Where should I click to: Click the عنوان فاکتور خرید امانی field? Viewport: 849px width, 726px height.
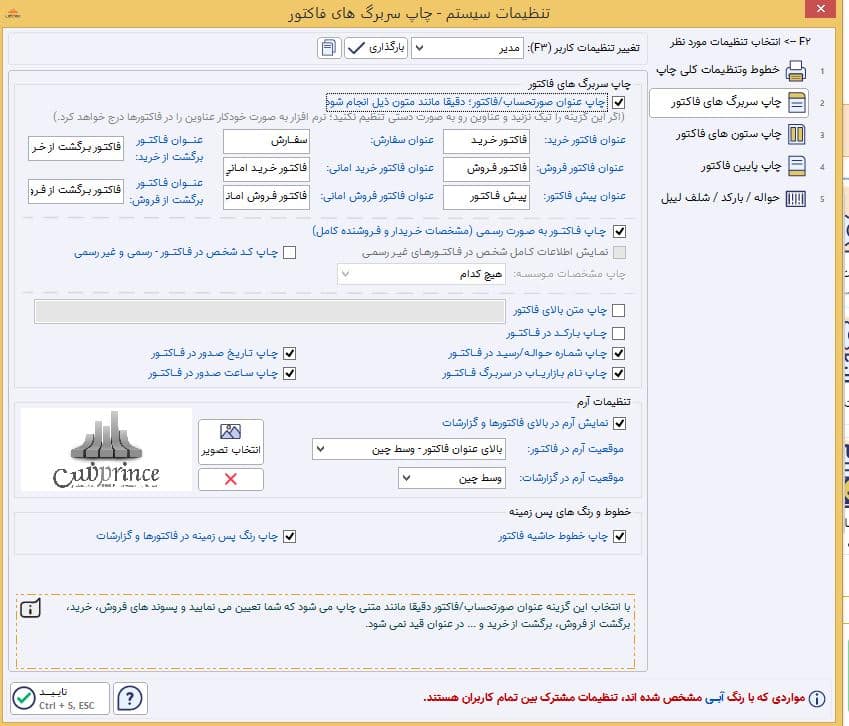point(266,169)
